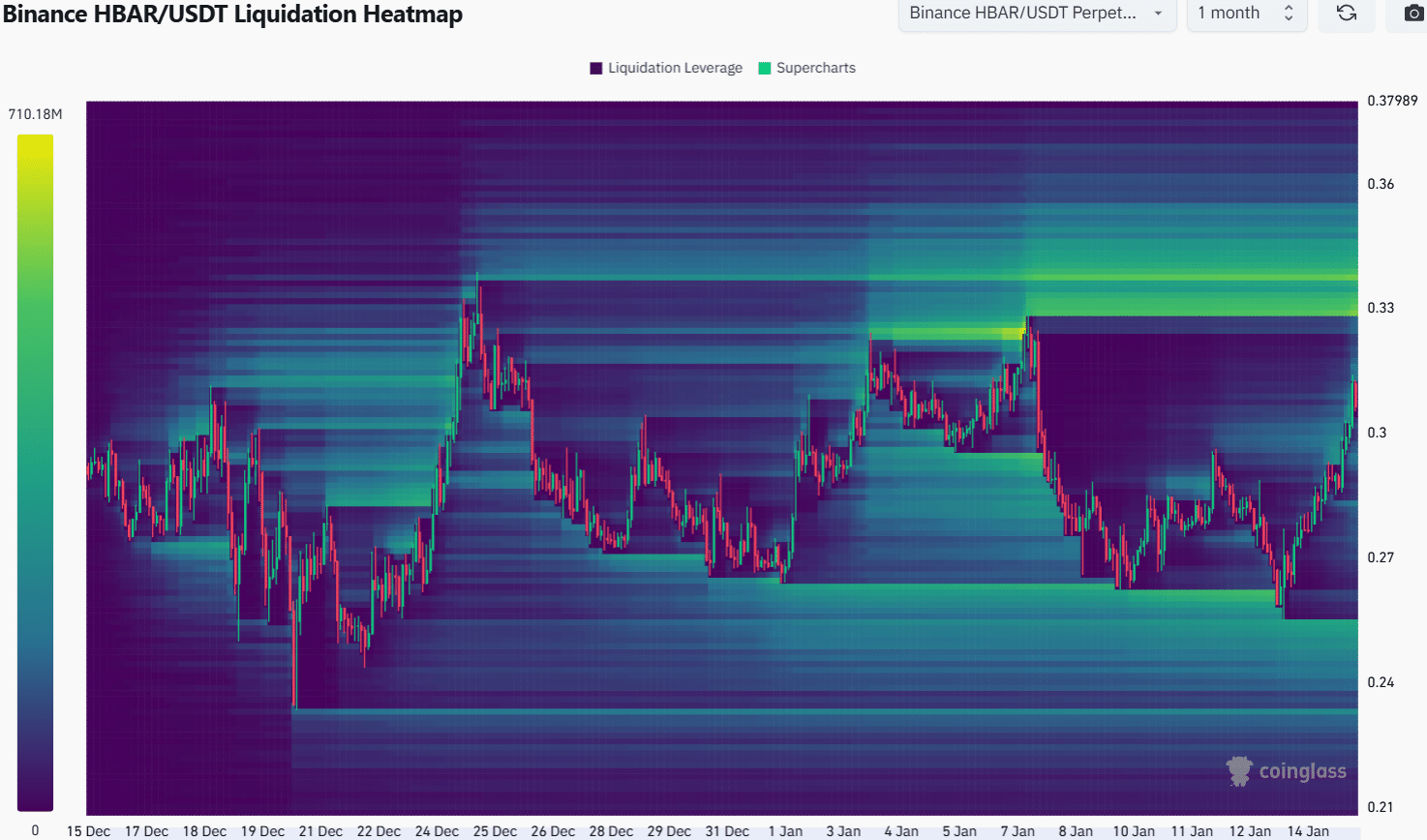Click the 7 Jan date label
Viewport: 1427px width, 840px height.
pos(1017,831)
